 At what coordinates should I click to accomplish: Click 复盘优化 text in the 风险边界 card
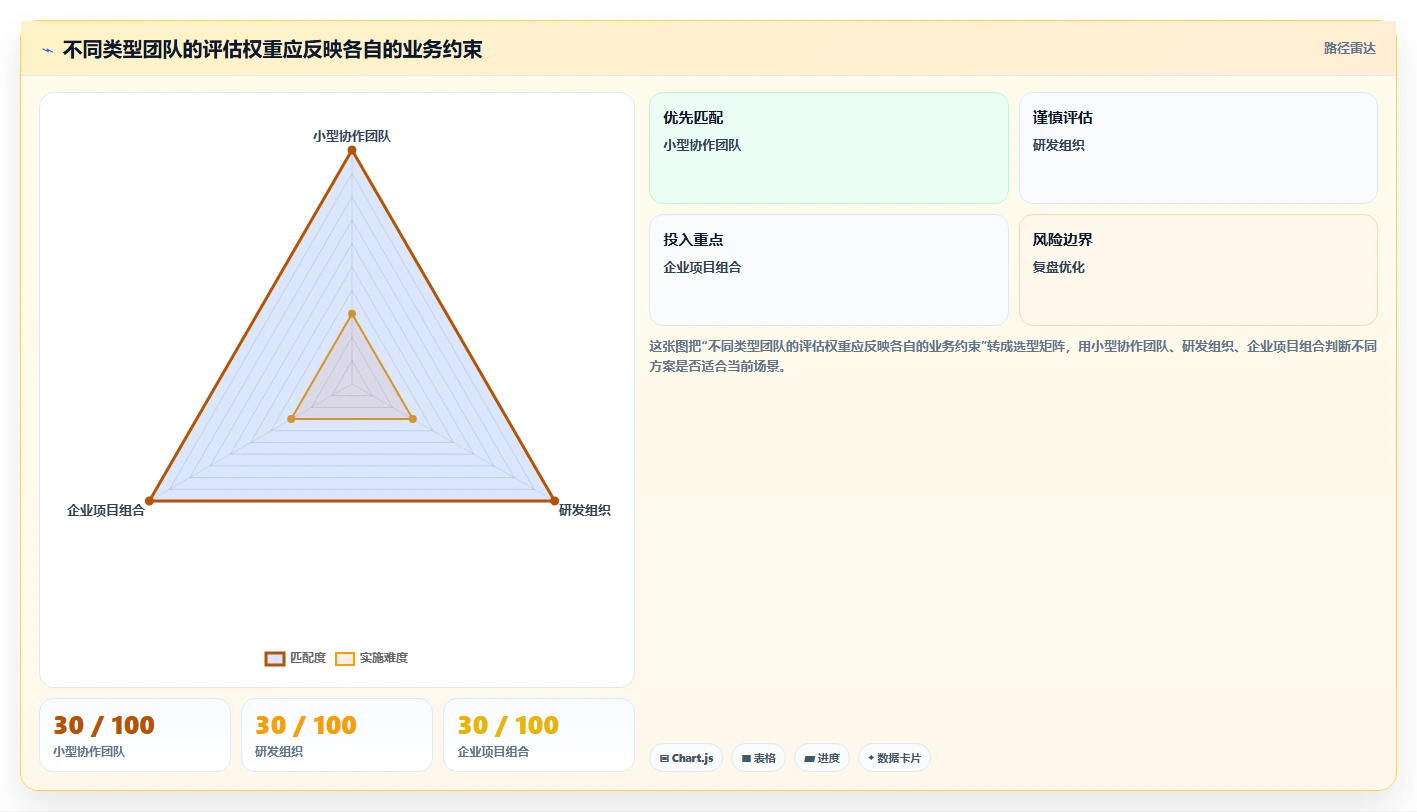1059,267
